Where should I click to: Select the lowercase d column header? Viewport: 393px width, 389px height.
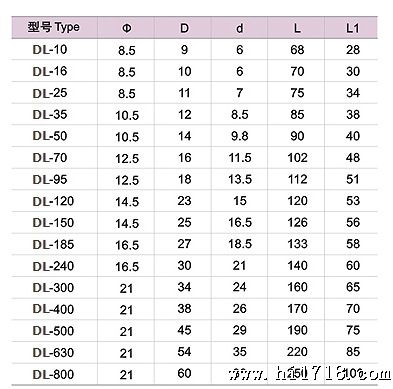[239, 28]
